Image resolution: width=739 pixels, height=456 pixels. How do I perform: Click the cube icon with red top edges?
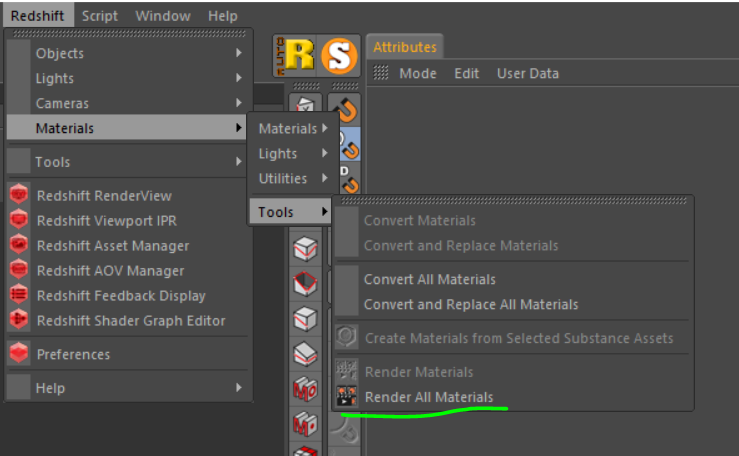[305, 284]
